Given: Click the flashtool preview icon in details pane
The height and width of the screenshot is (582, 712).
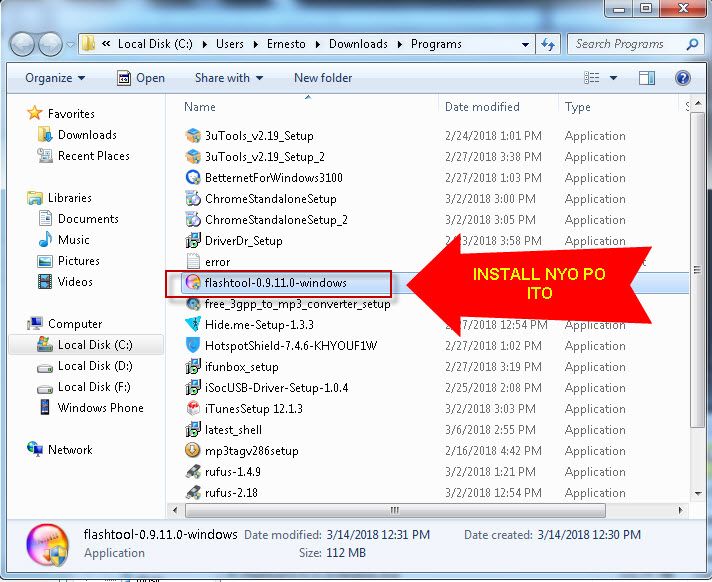Looking at the screenshot, I should 48,544.
